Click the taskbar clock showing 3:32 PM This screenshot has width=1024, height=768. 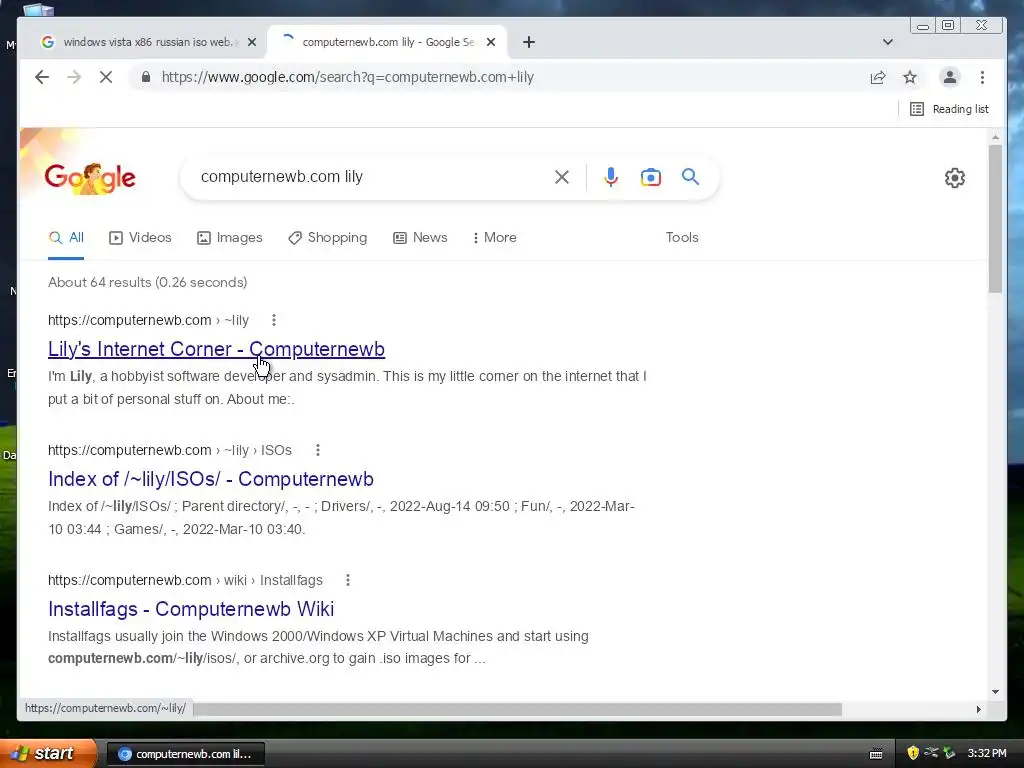point(987,753)
